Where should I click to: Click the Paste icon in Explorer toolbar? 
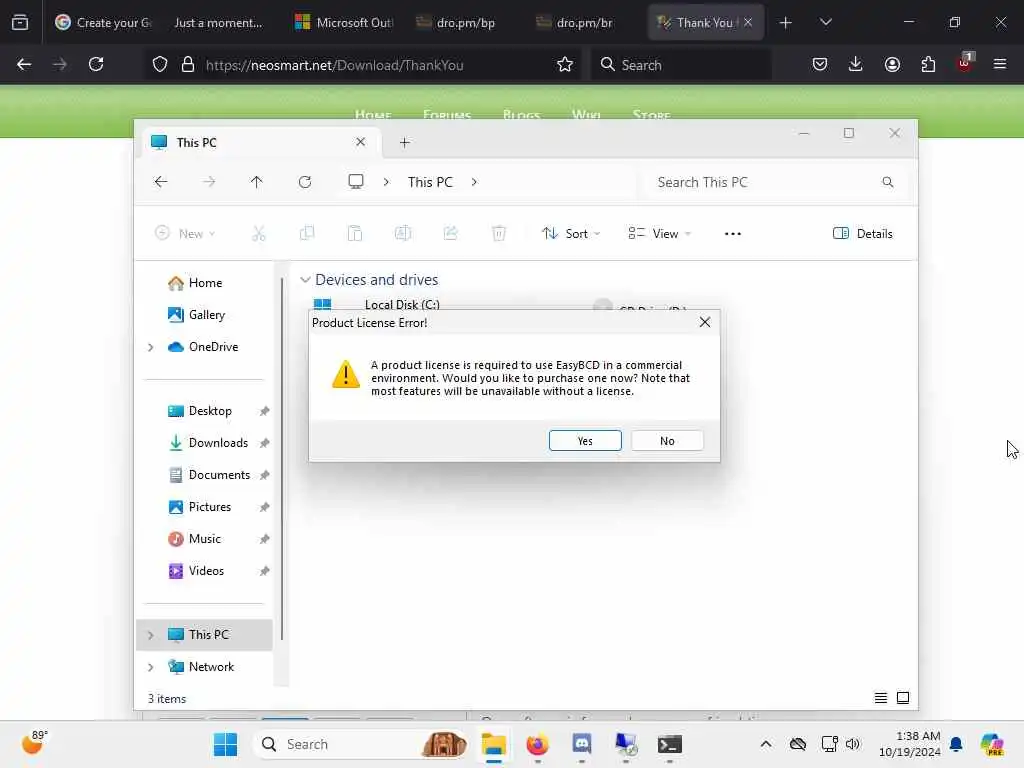355,233
